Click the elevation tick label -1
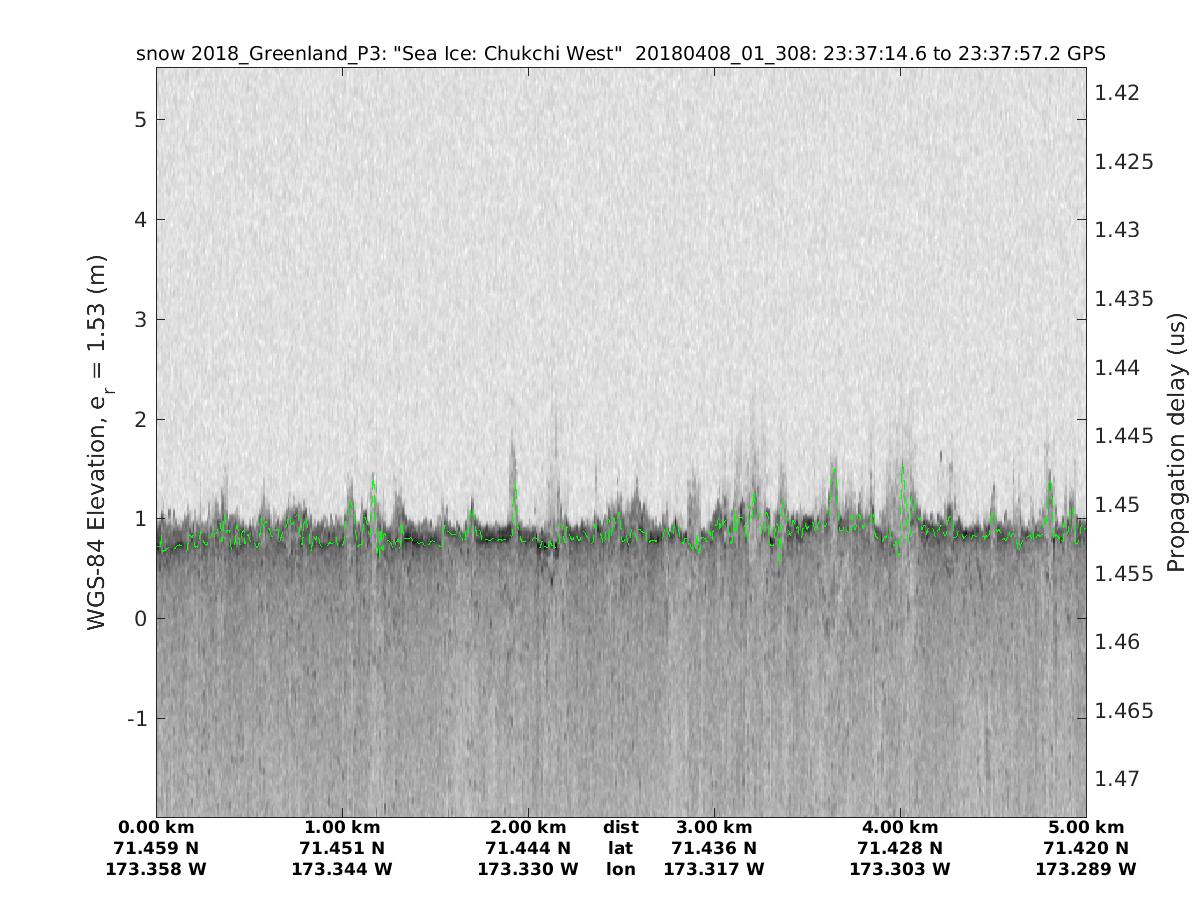The image size is (1200, 900). tap(137, 719)
